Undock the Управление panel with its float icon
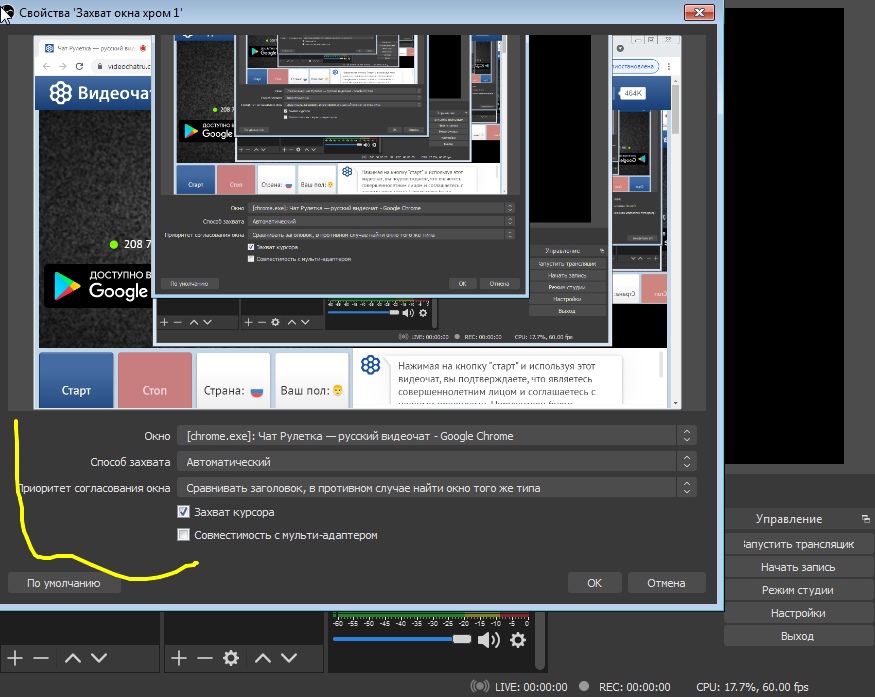The height and width of the screenshot is (697, 875). pos(866,519)
